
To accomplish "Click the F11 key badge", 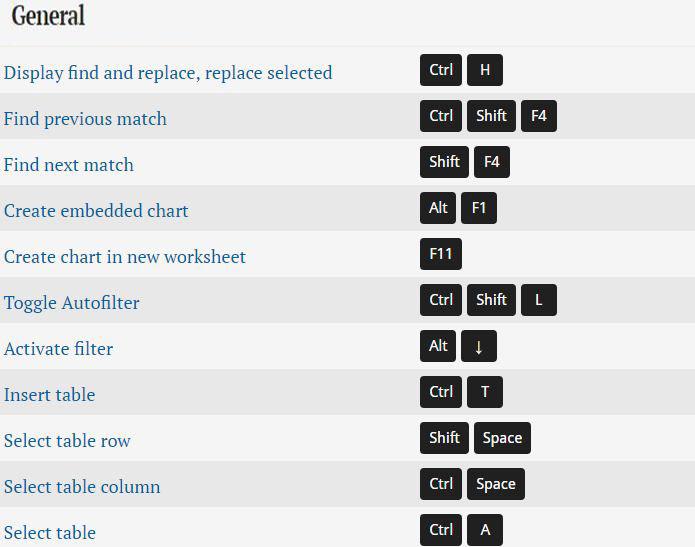I will (441, 254).
